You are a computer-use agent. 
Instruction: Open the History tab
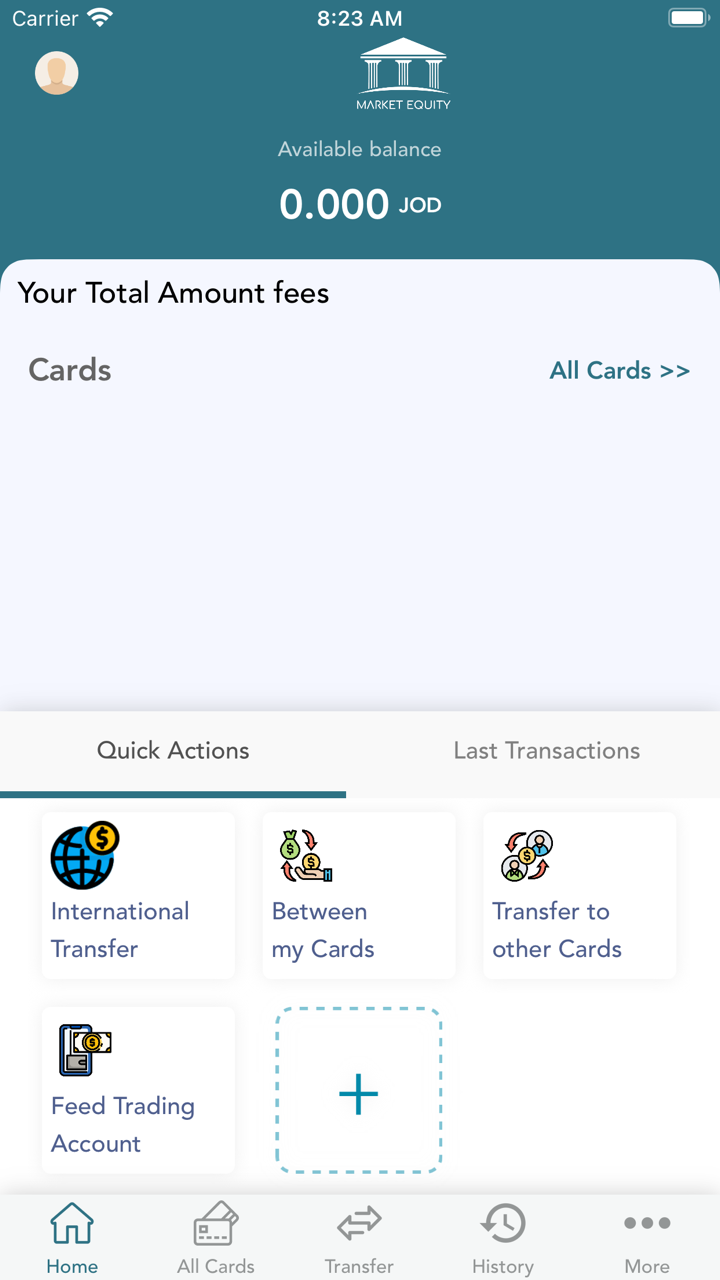(503, 1238)
